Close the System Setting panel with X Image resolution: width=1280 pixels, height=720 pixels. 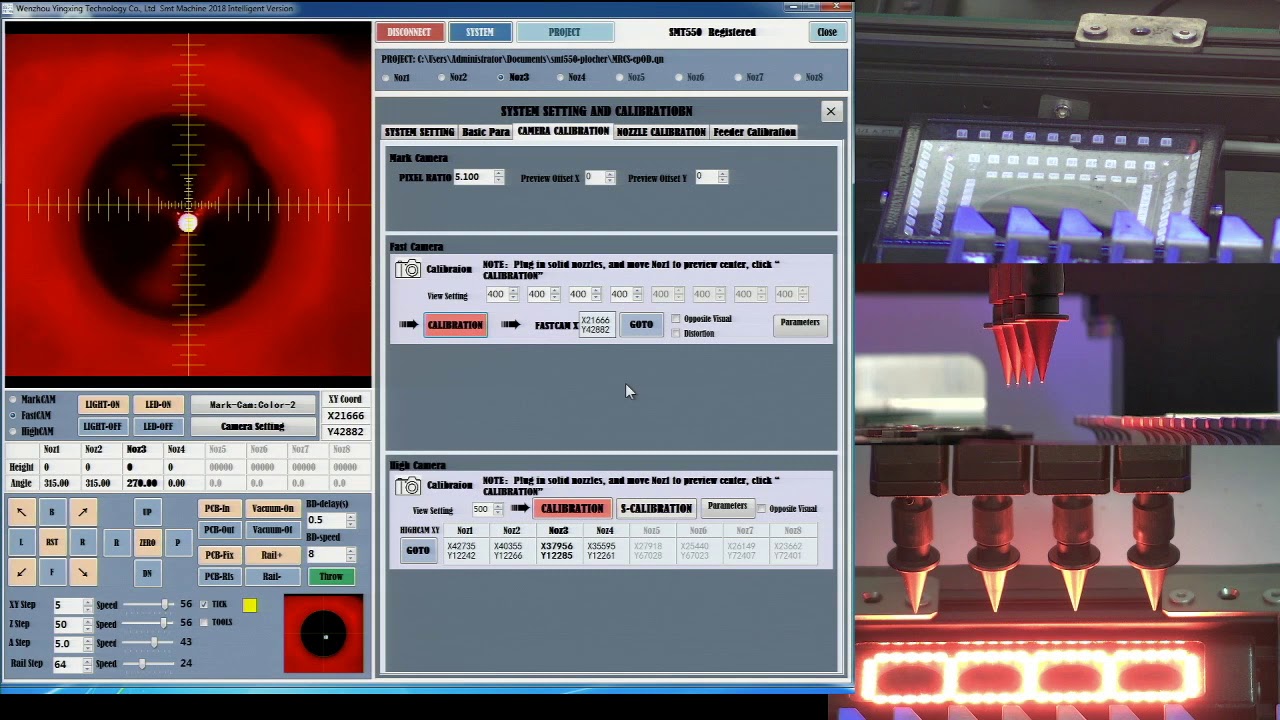click(x=830, y=111)
